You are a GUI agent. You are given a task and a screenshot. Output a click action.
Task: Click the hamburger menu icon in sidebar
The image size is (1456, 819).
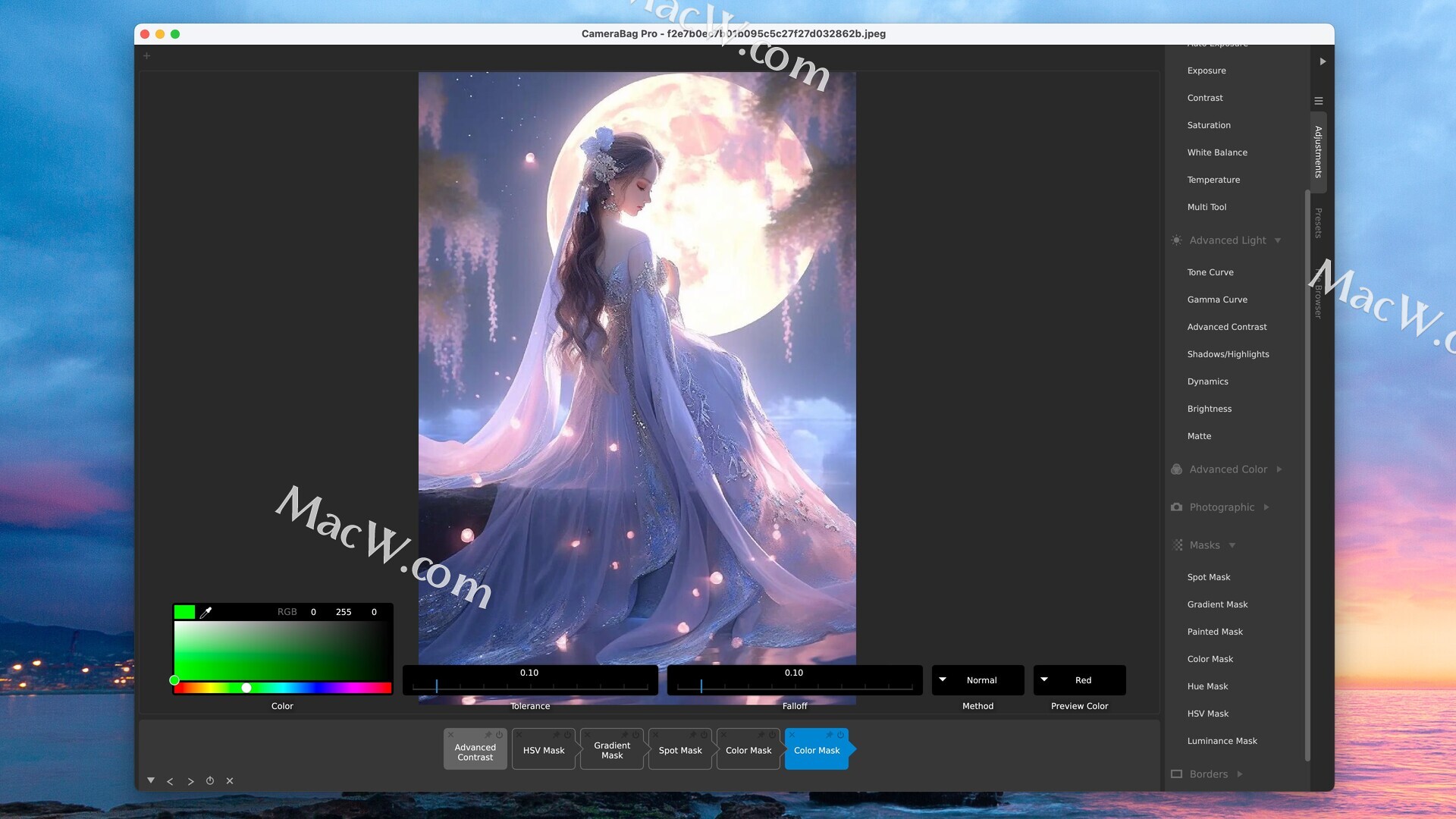[1319, 101]
